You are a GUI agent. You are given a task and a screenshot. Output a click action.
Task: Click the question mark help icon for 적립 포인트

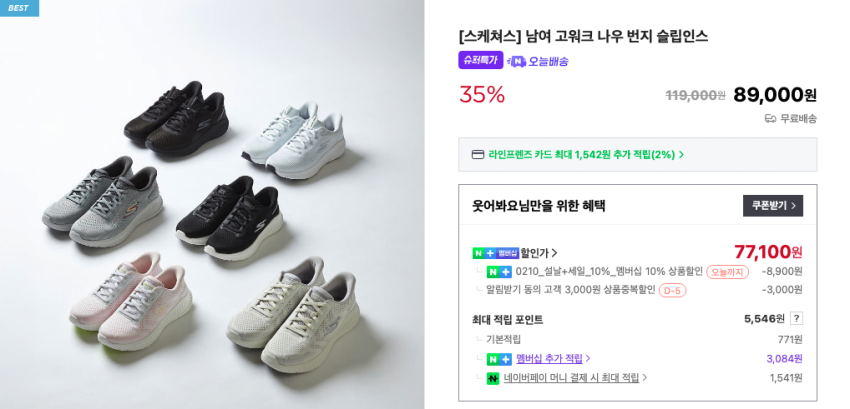tap(796, 319)
